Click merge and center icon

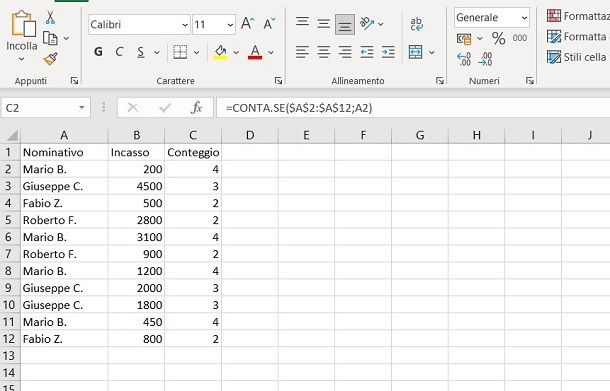[415, 52]
